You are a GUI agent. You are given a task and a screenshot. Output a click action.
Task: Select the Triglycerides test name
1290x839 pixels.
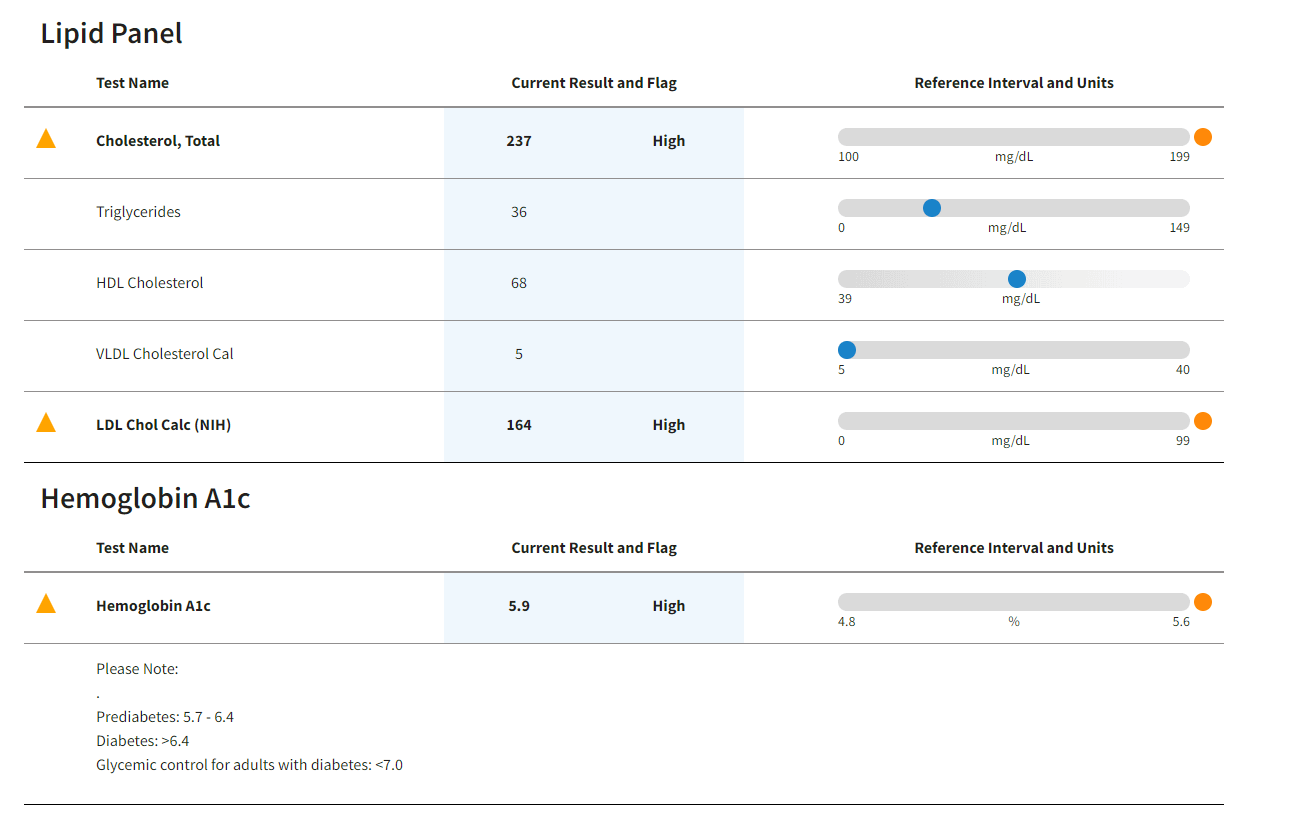pyautogui.click(x=139, y=212)
